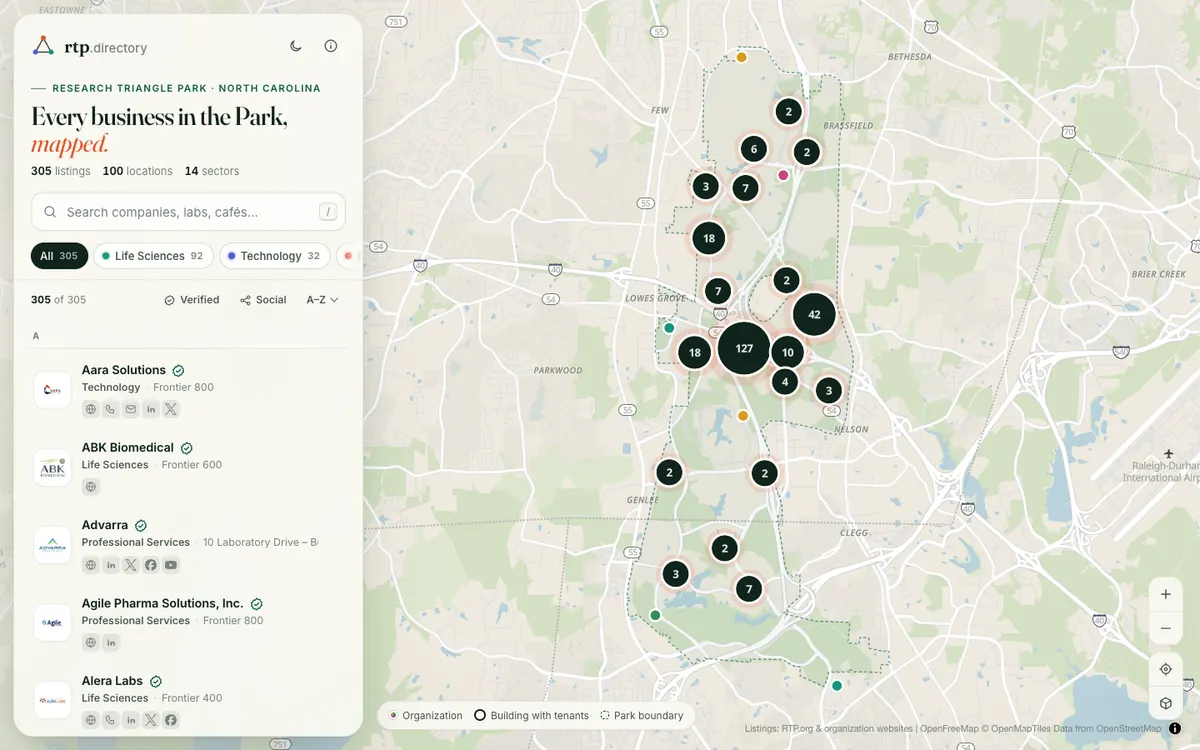The width and height of the screenshot is (1200, 750).
Task: Open Aara Solutions website globe icon
Action: coord(91,409)
